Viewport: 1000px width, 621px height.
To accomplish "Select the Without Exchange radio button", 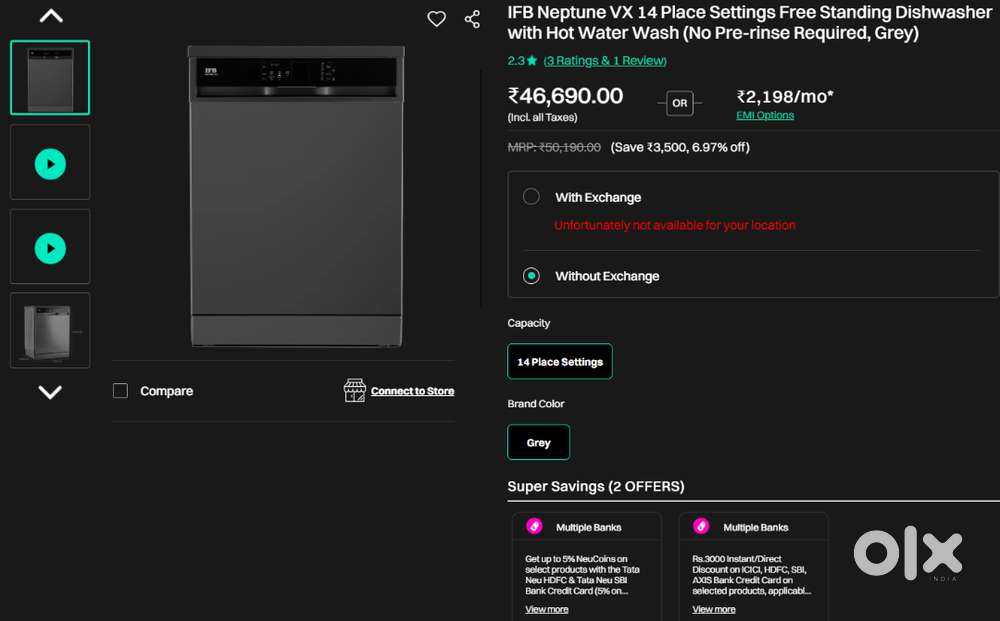I will 531,275.
